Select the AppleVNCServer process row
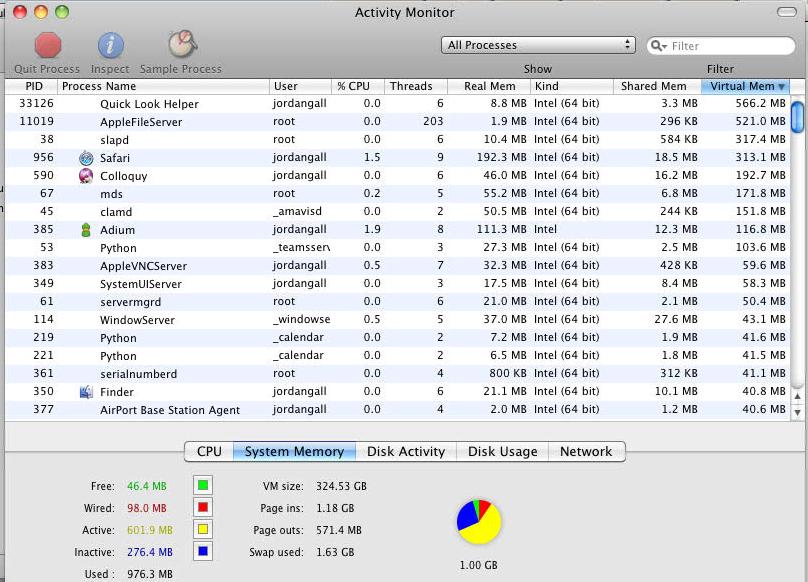Image resolution: width=808 pixels, height=582 pixels. click(x=397, y=266)
